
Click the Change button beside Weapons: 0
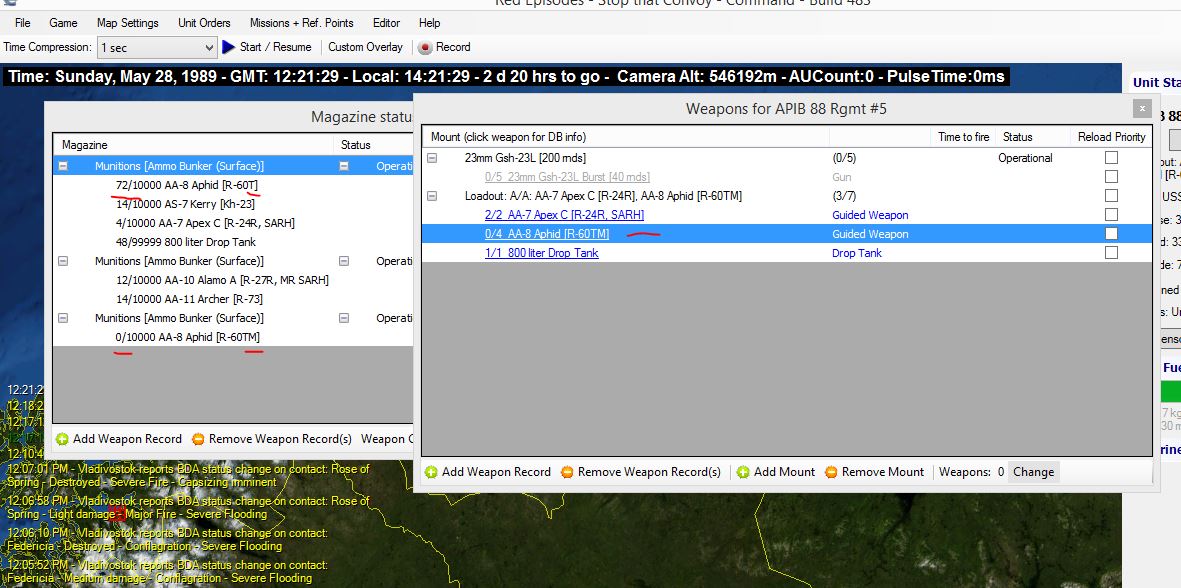coord(1033,472)
